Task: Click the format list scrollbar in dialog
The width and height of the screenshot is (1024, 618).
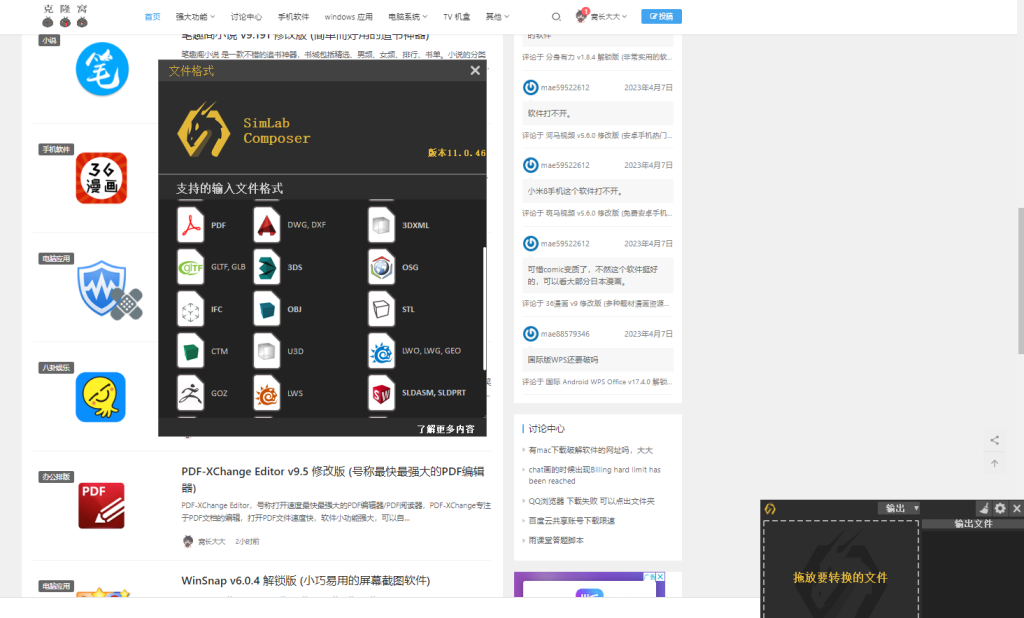Action: [484, 308]
